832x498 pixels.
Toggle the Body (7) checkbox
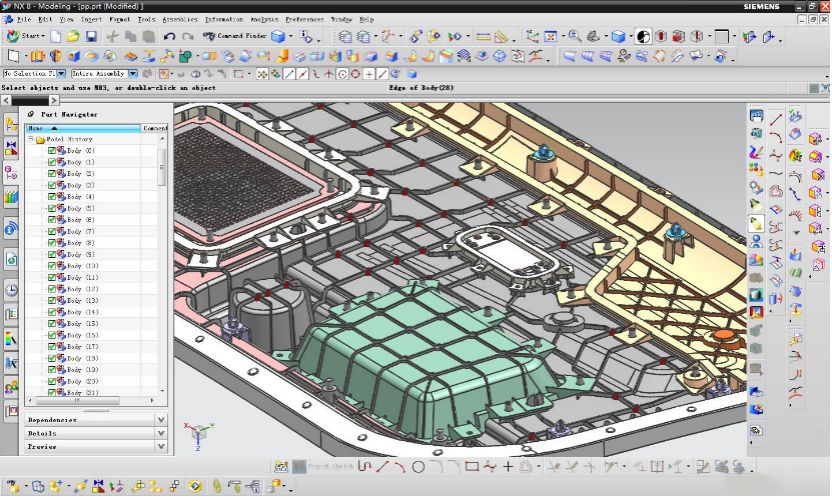[x=53, y=231]
